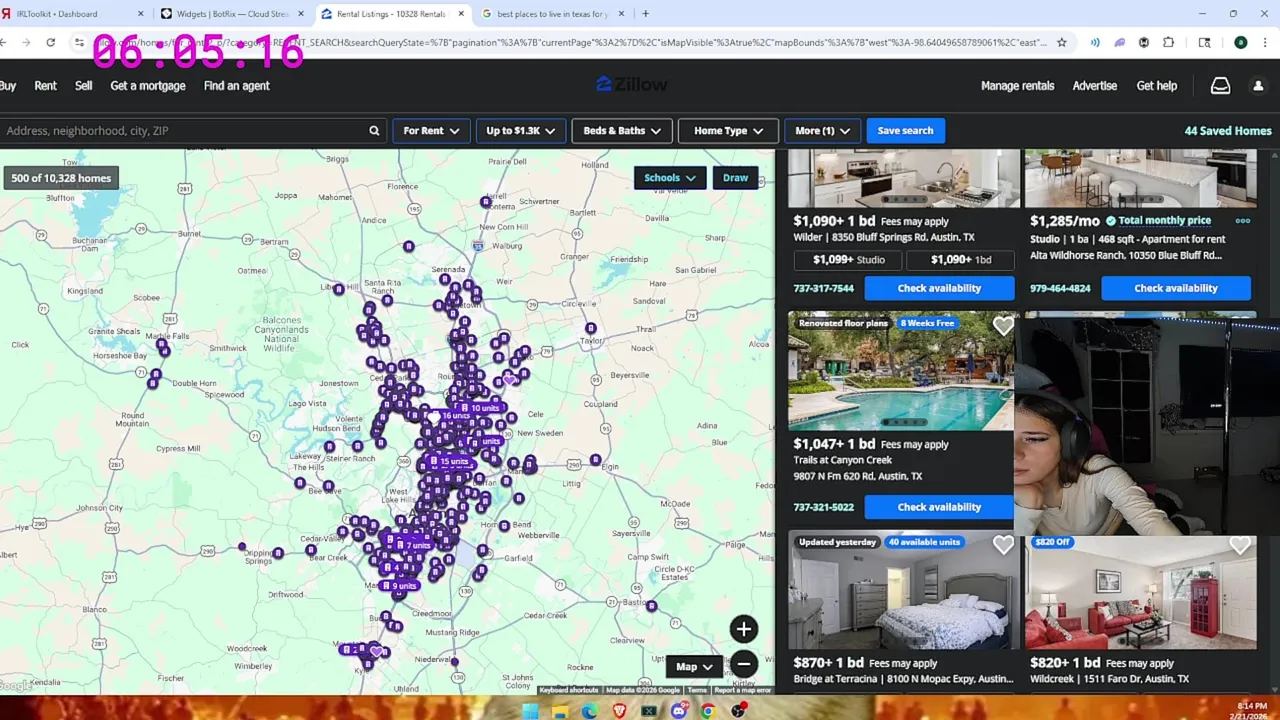Open Discord from the taskbar

(x=678, y=711)
